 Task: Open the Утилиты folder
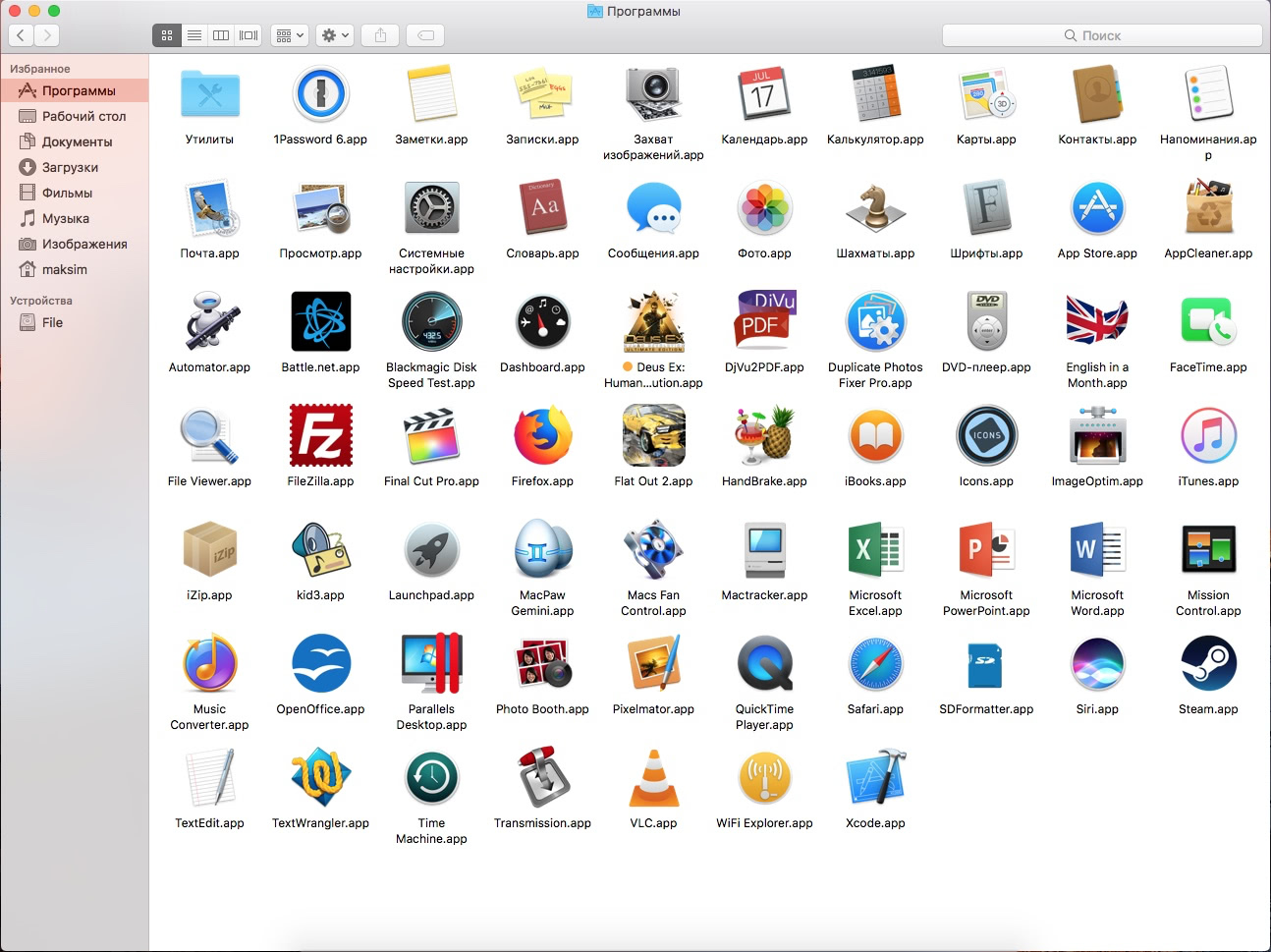tap(209, 94)
